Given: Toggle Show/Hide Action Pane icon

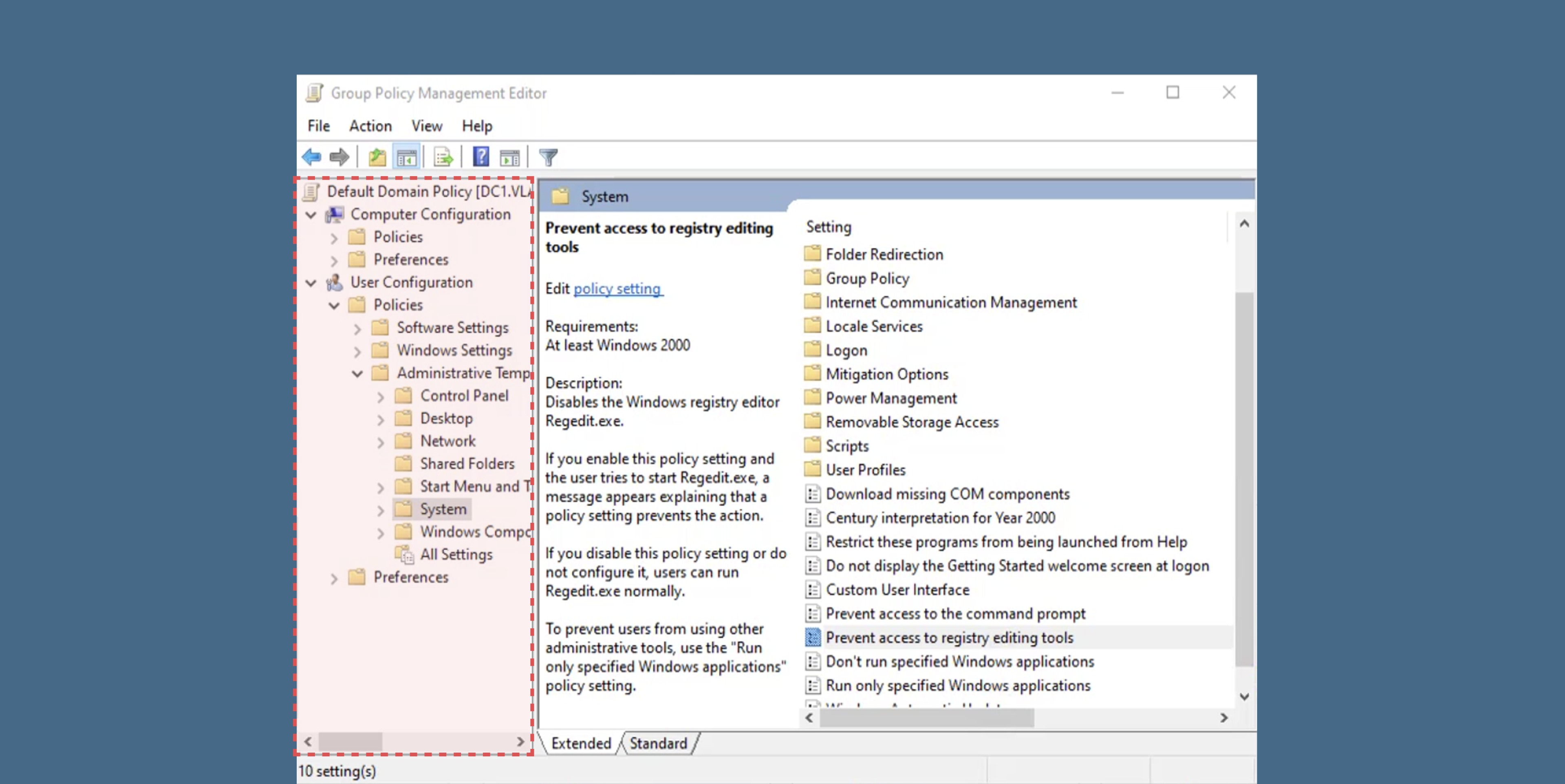Looking at the screenshot, I should click(509, 157).
